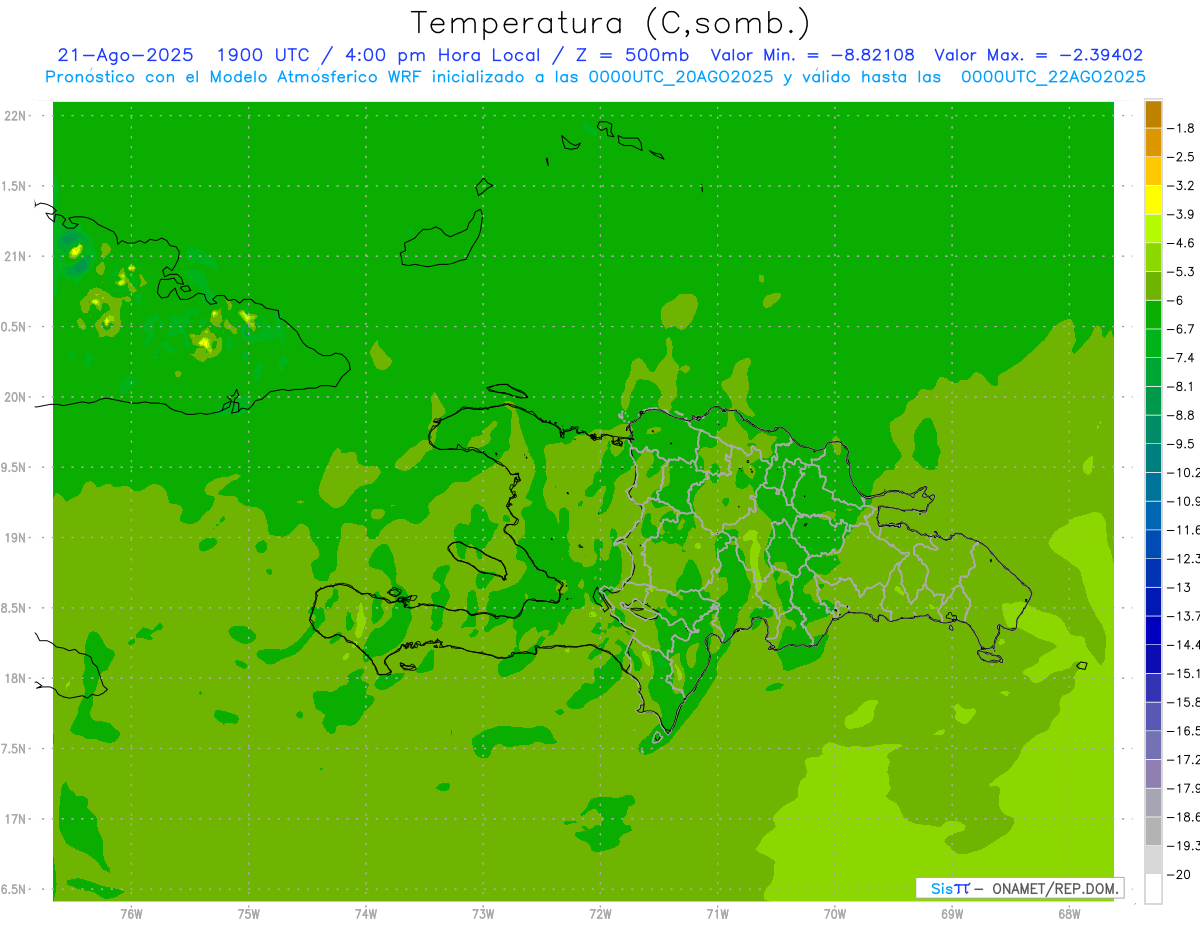Viewport: 1200px width, 927px height.
Task: Click the '-3.2' colorbar value
Action: [x=1181, y=186]
